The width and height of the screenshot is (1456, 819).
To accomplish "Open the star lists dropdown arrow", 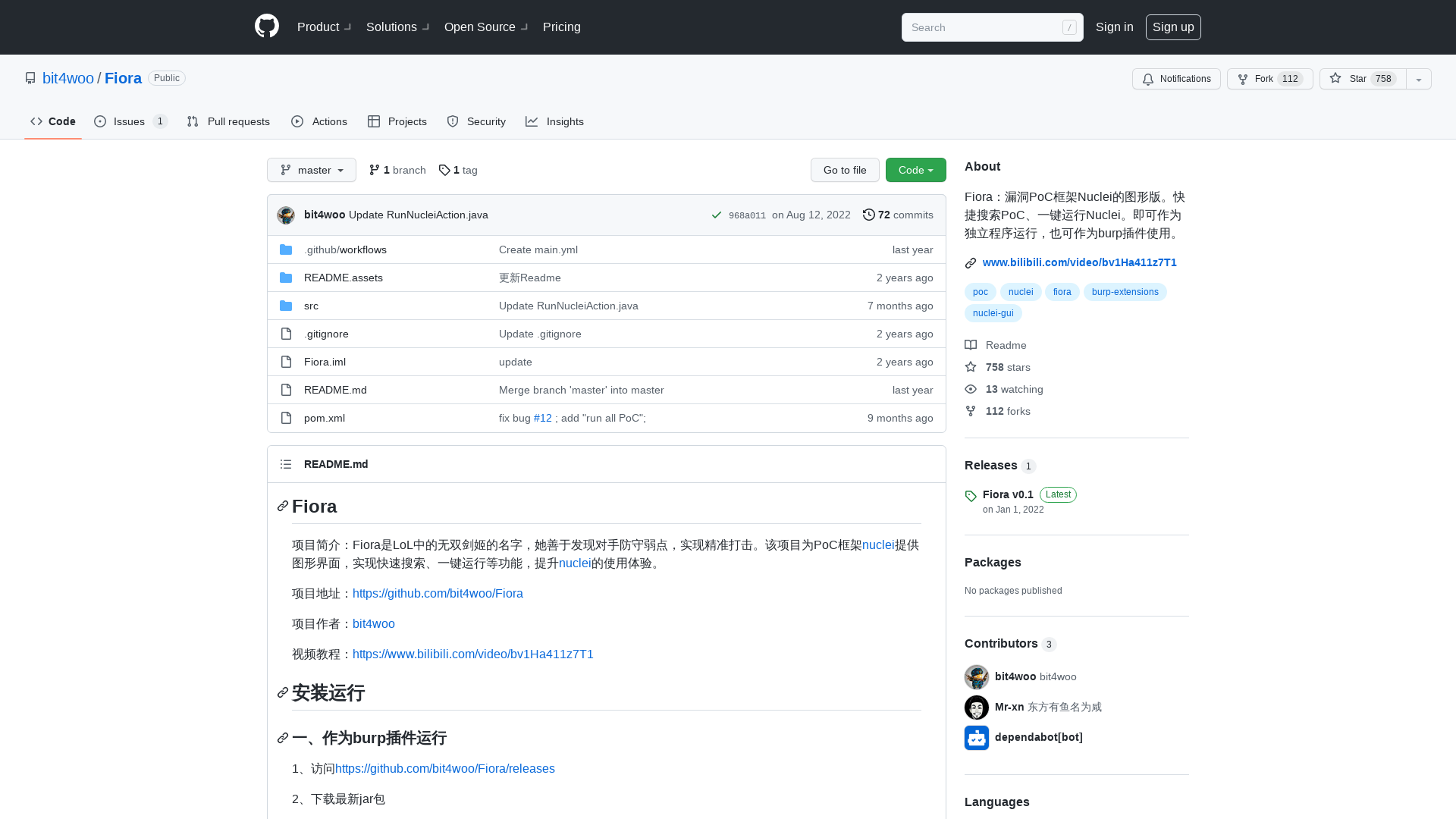I will coord(1419,79).
